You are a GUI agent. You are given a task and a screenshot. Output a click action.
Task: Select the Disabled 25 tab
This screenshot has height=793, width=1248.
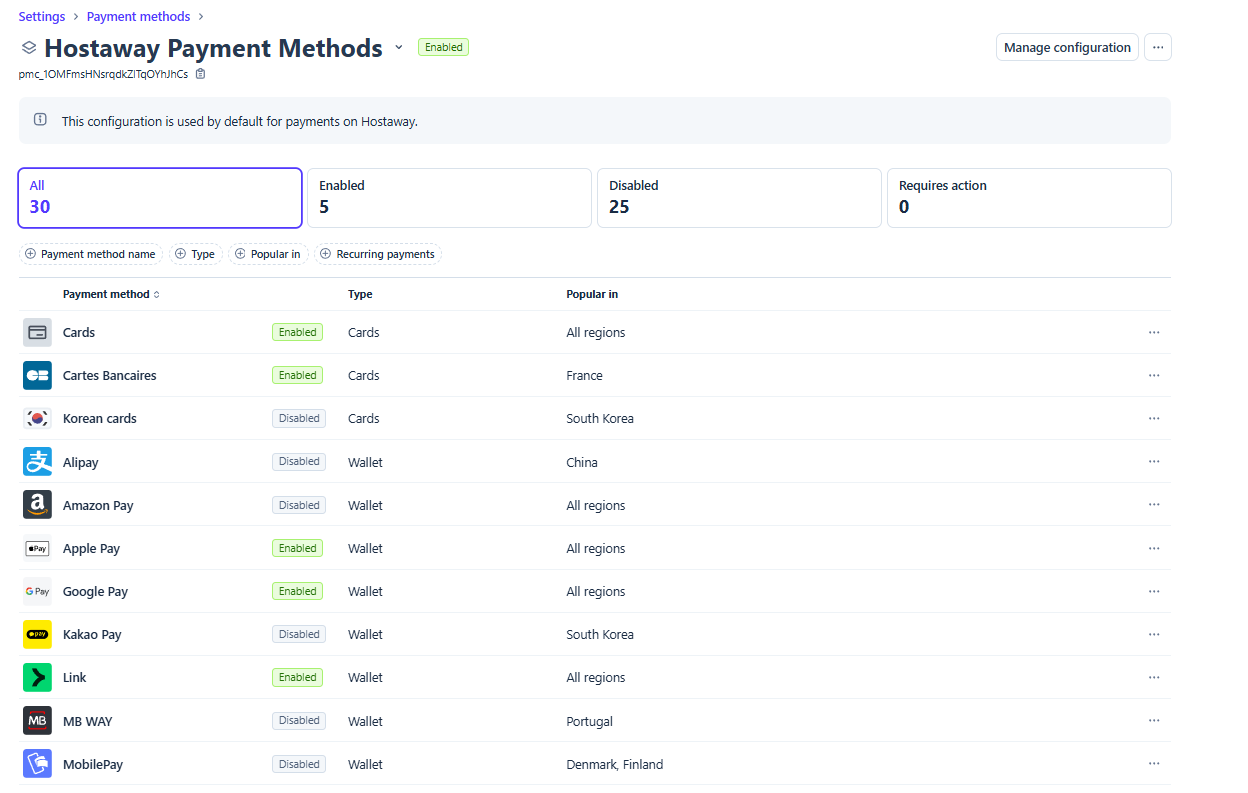[739, 198]
